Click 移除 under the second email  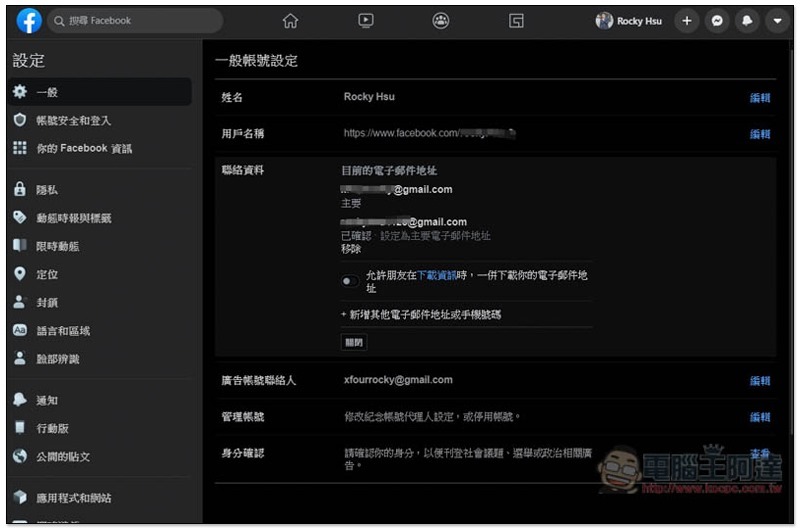point(351,249)
